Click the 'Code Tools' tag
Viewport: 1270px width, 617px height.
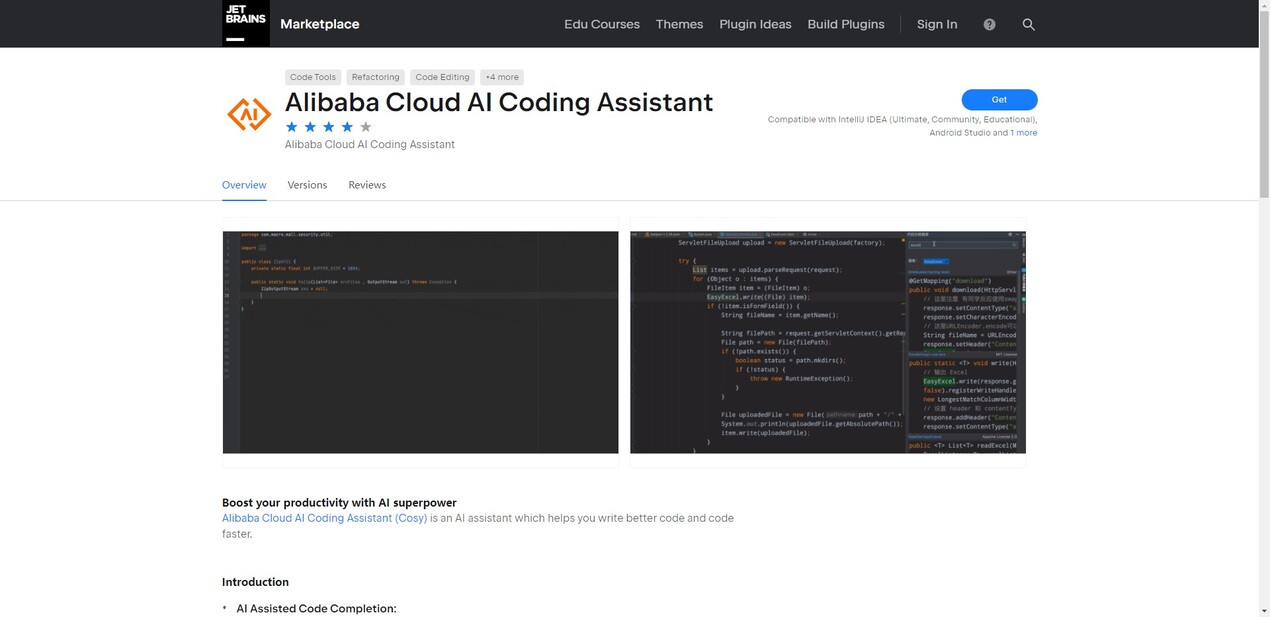312,77
